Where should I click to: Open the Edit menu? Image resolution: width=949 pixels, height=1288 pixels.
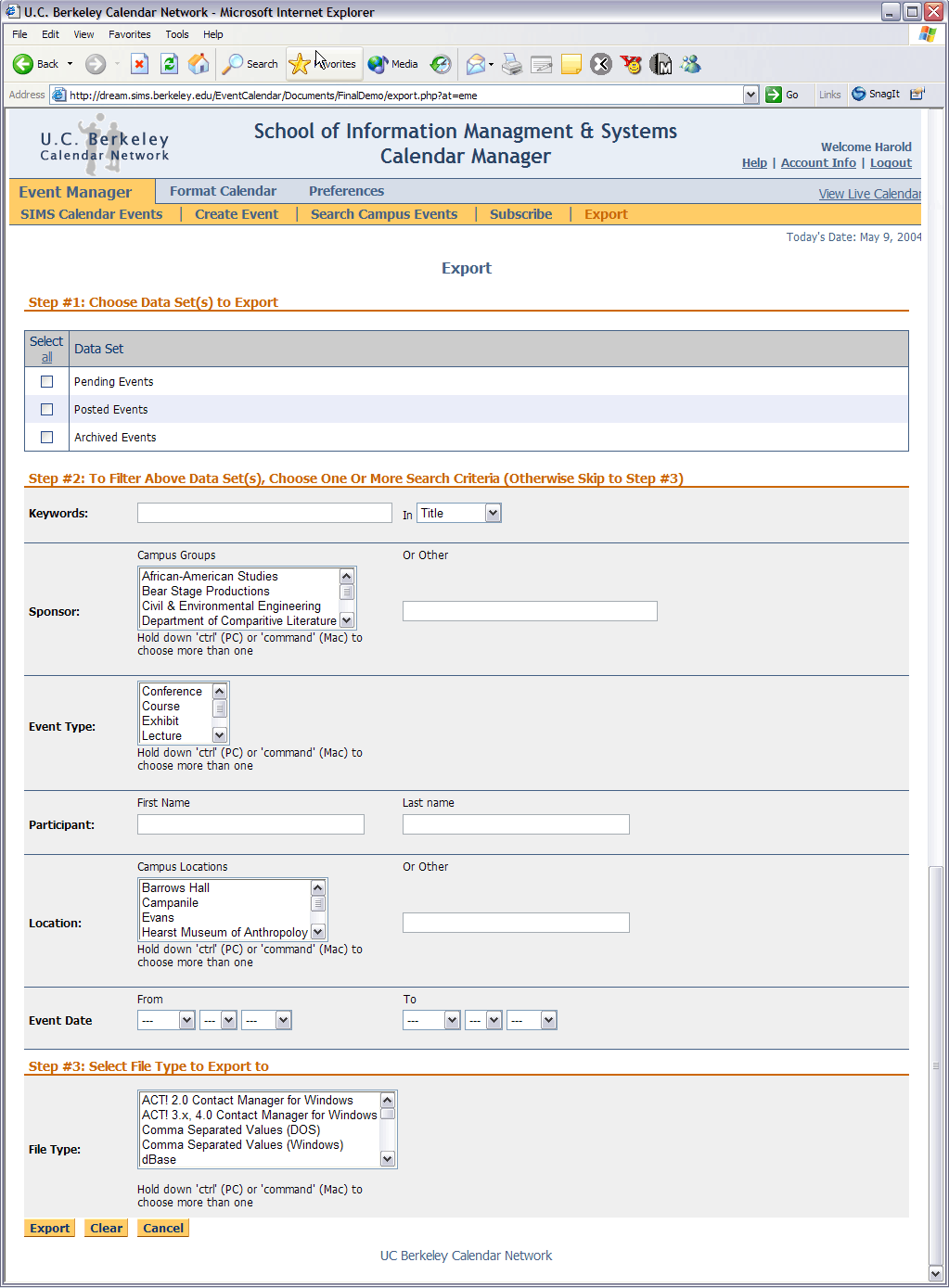pyautogui.click(x=50, y=34)
